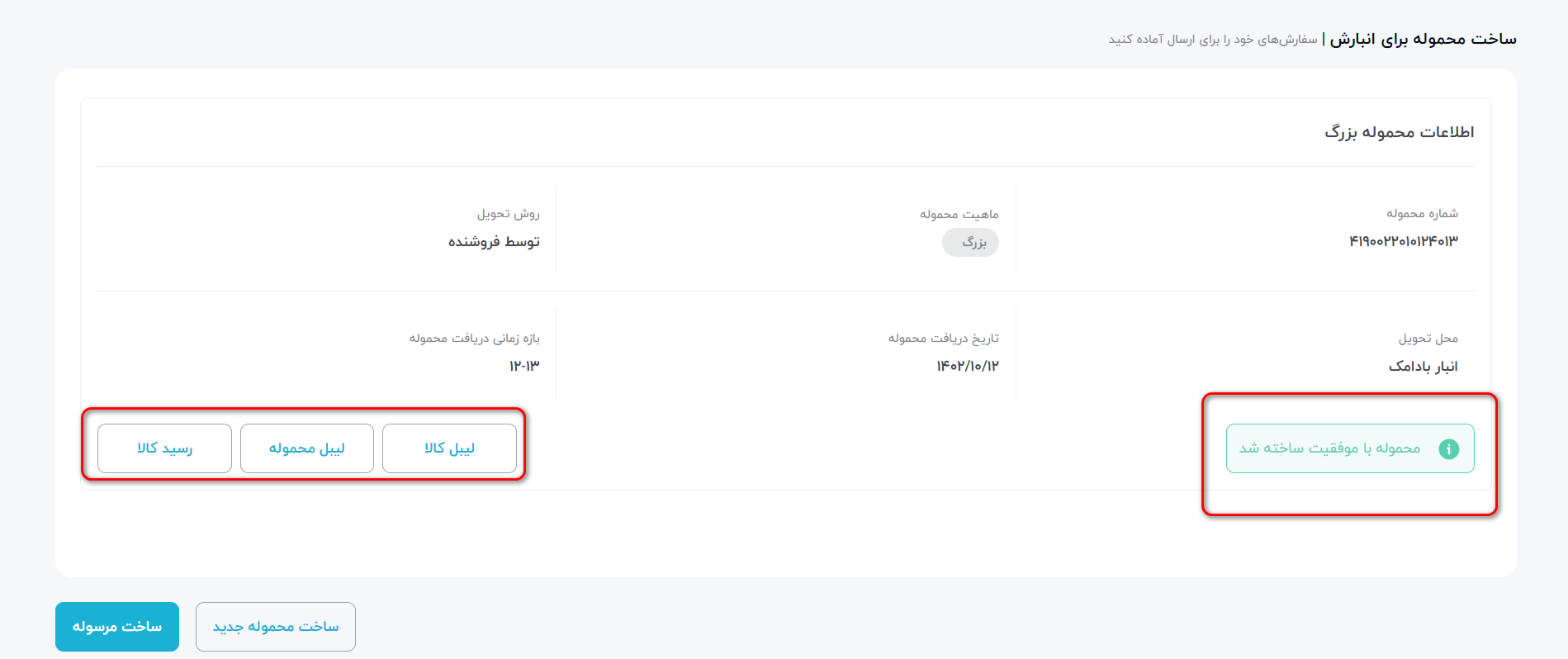
Task: Click the لیبل محموله package label button
Action: pos(307,448)
